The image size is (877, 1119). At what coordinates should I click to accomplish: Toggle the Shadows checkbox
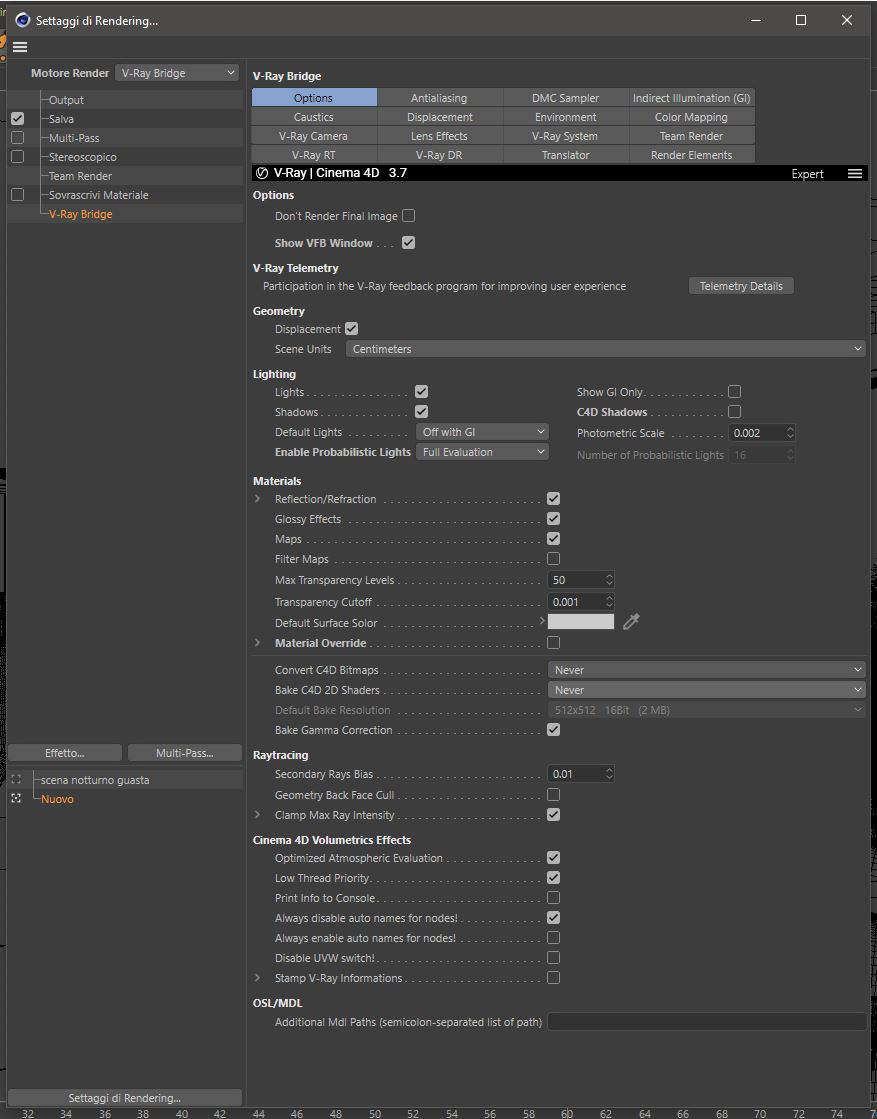pos(421,411)
